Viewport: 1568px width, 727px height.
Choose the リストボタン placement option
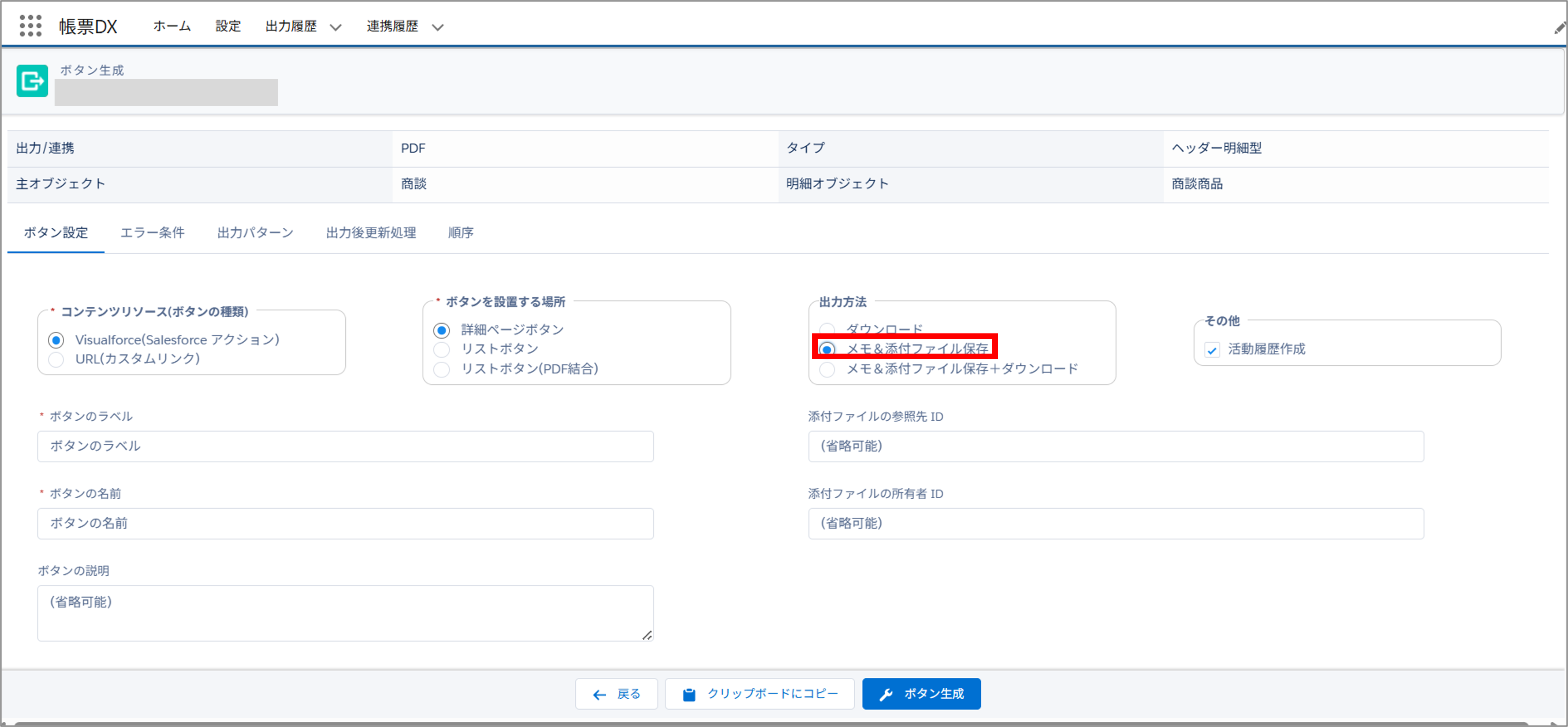click(x=441, y=349)
